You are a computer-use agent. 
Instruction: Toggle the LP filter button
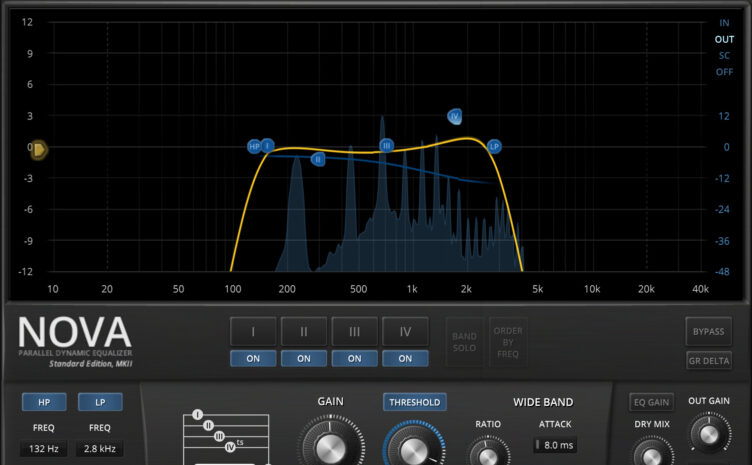(x=100, y=402)
